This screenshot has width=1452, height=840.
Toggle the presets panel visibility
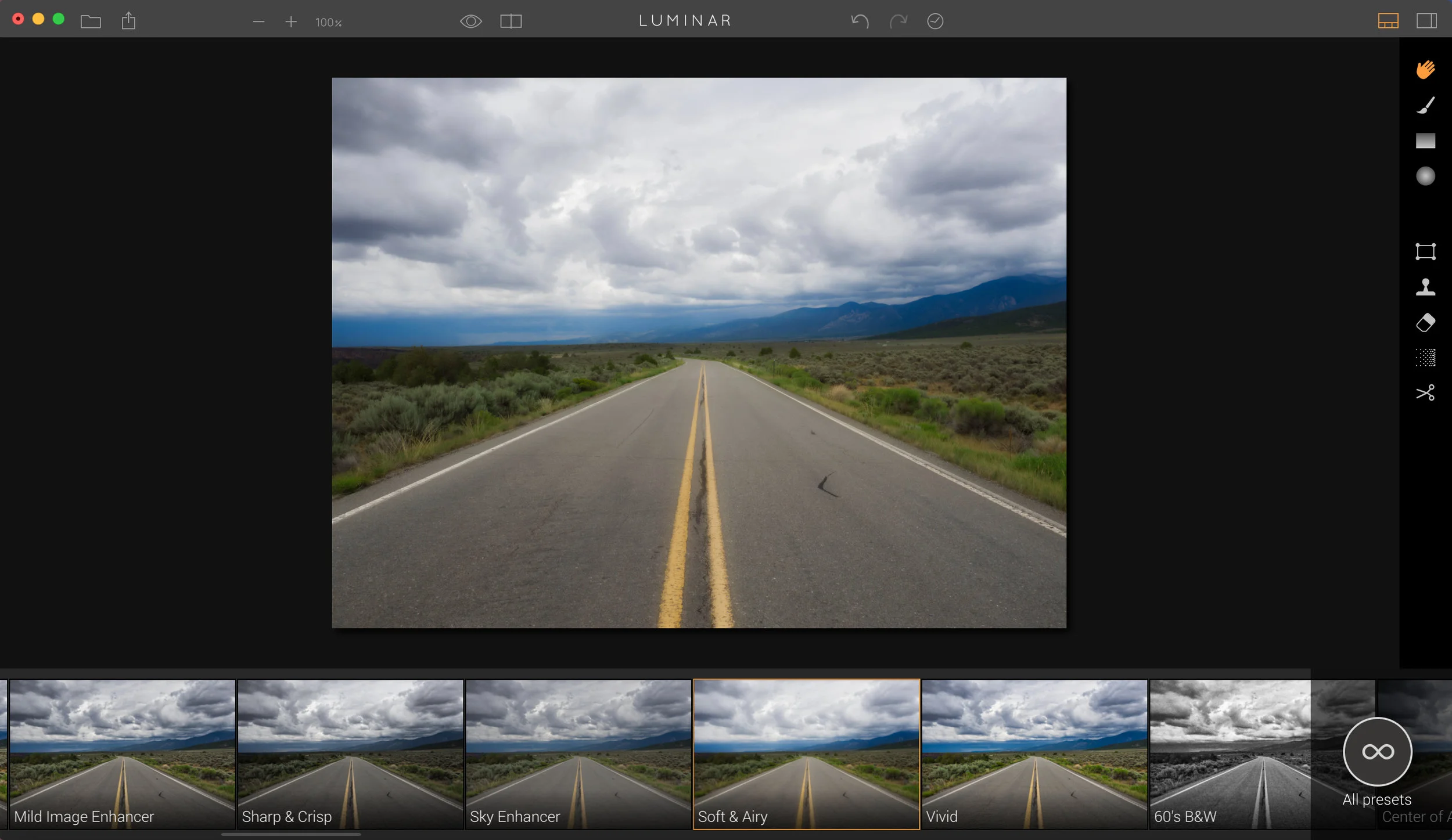coord(1388,21)
